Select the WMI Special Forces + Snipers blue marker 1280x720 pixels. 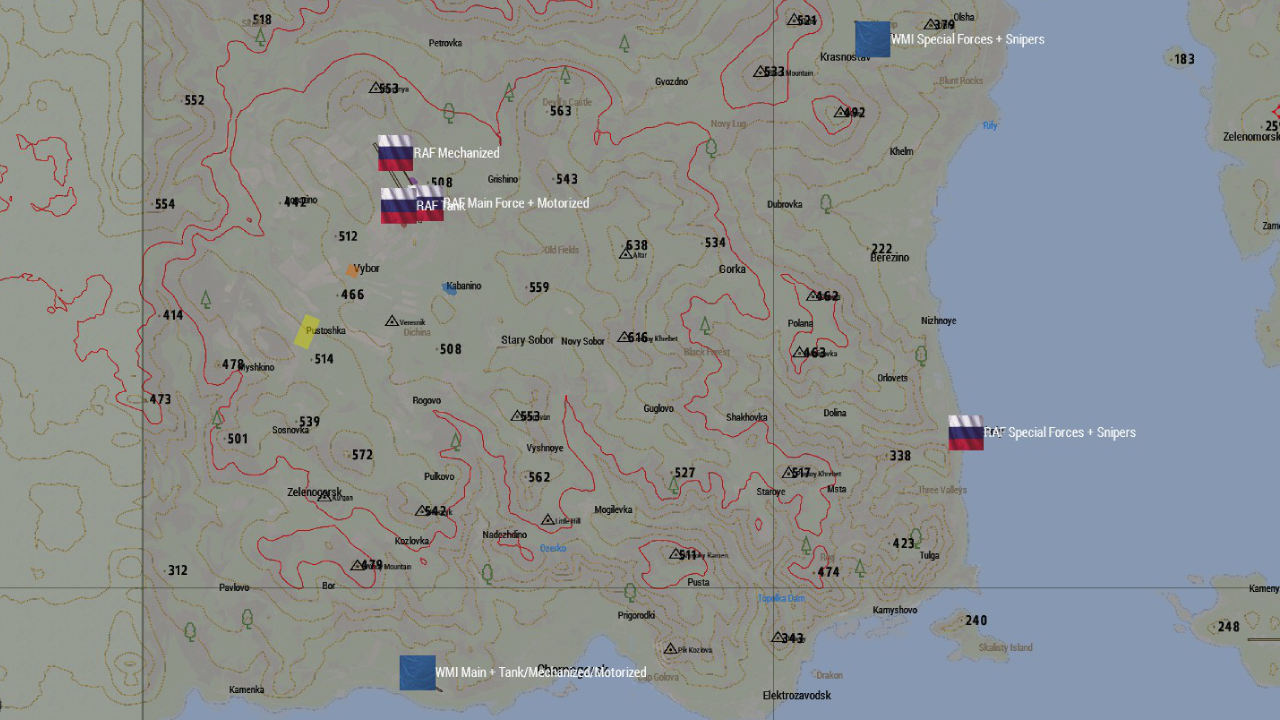click(x=872, y=39)
